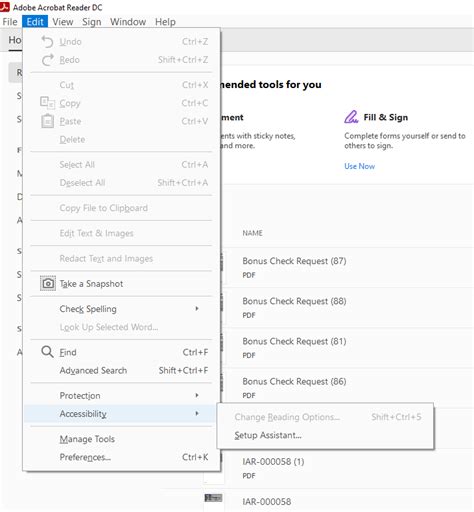Click the Use Now link under Fill & Sign
This screenshot has height=512, width=474.
(x=359, y=166)
